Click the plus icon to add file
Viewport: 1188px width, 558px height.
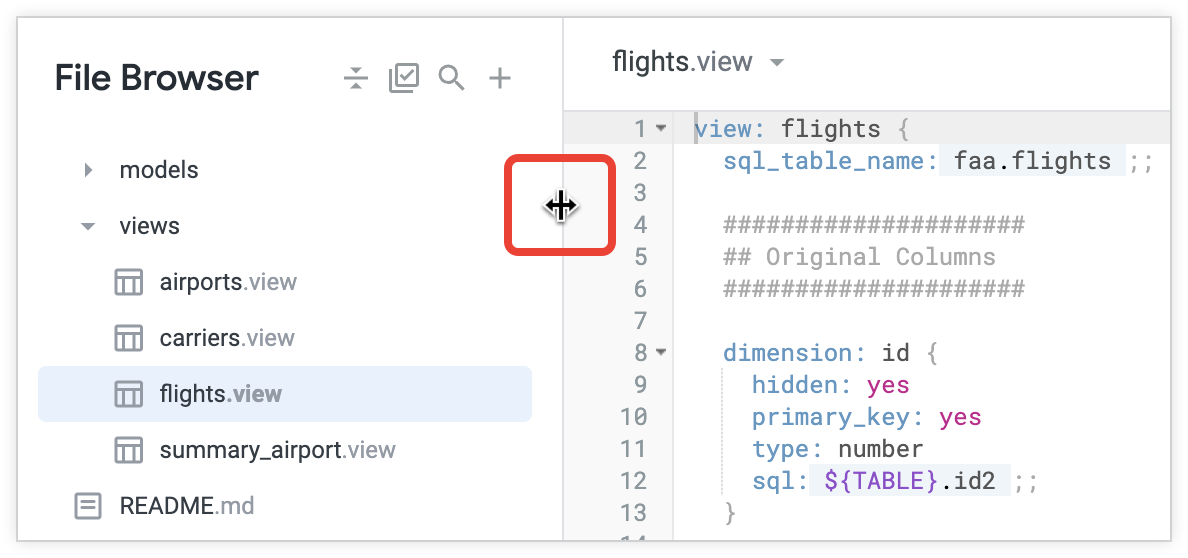point(499,78)
